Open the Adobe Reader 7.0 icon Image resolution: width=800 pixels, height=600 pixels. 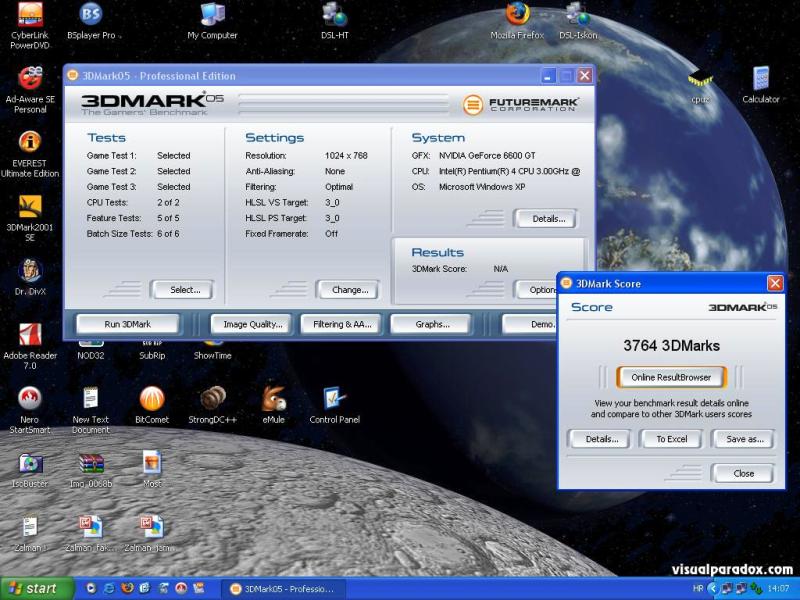30,335
